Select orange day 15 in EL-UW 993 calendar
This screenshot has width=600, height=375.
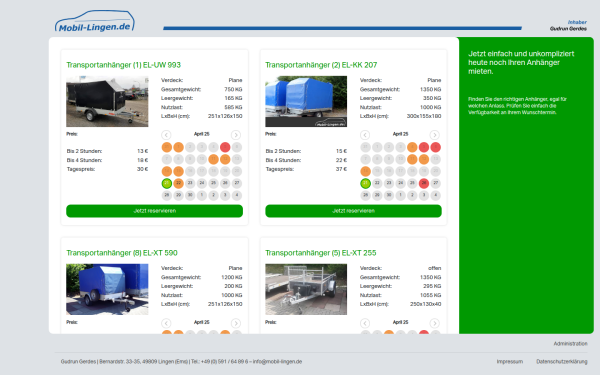coord(178,171)
